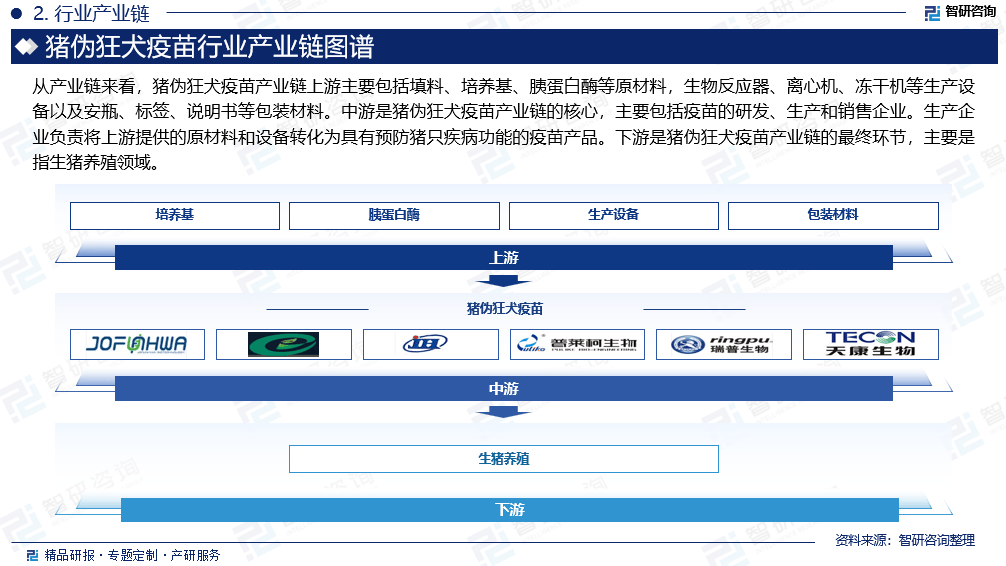This screenshot has height=566, width=1006.
Task: Click the small logo before 精品研报 footer
Action: point(32,555)
